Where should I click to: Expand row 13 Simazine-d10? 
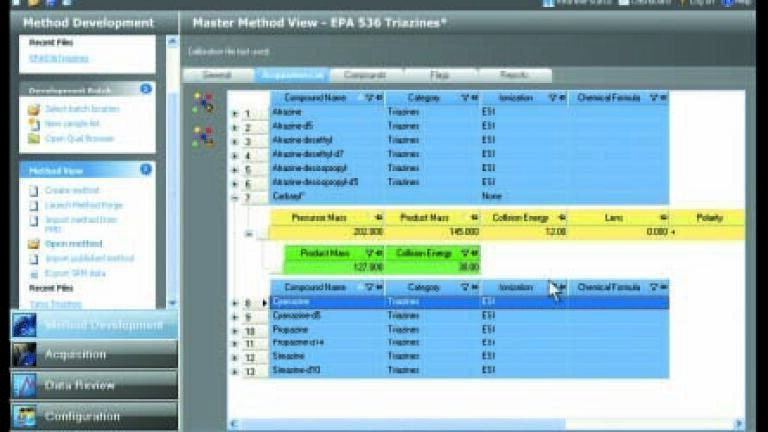[x=235, y=372]
